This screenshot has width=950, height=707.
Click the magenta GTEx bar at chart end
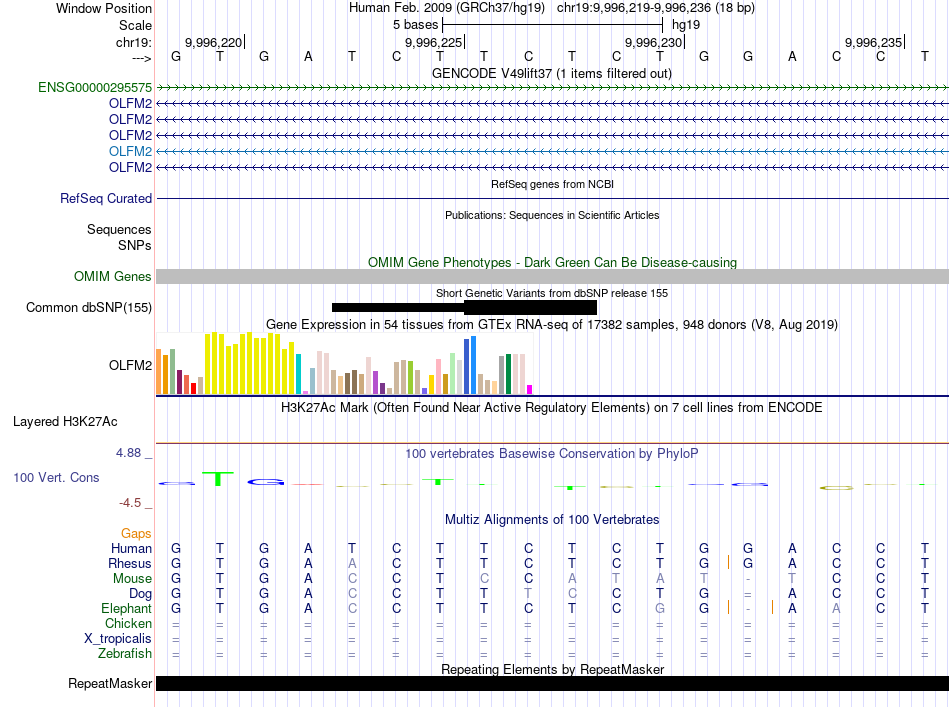click(530, 390)
